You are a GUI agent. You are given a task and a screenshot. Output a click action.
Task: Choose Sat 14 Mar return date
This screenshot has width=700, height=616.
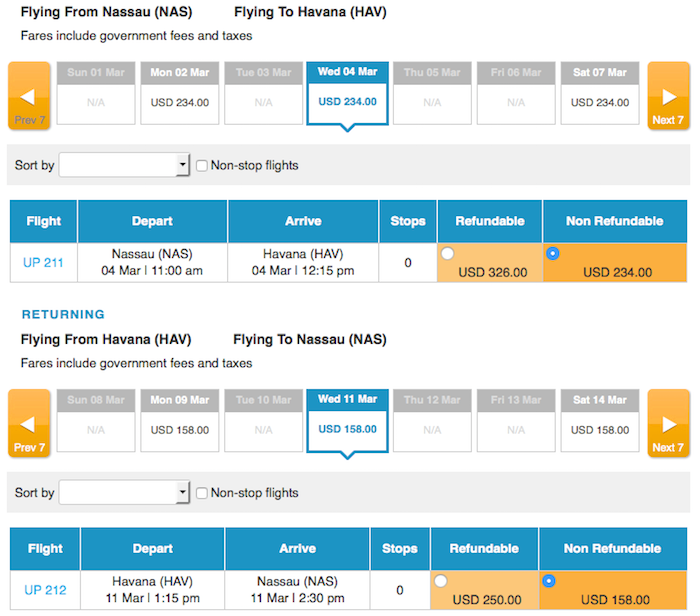[x=600, y=420]
